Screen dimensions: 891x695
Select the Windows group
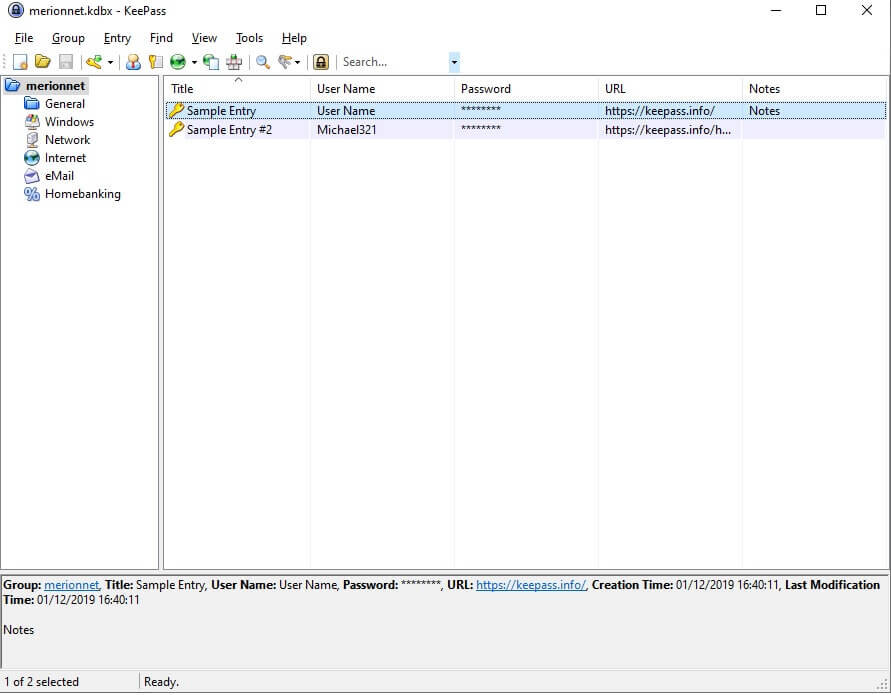[69, 122]
